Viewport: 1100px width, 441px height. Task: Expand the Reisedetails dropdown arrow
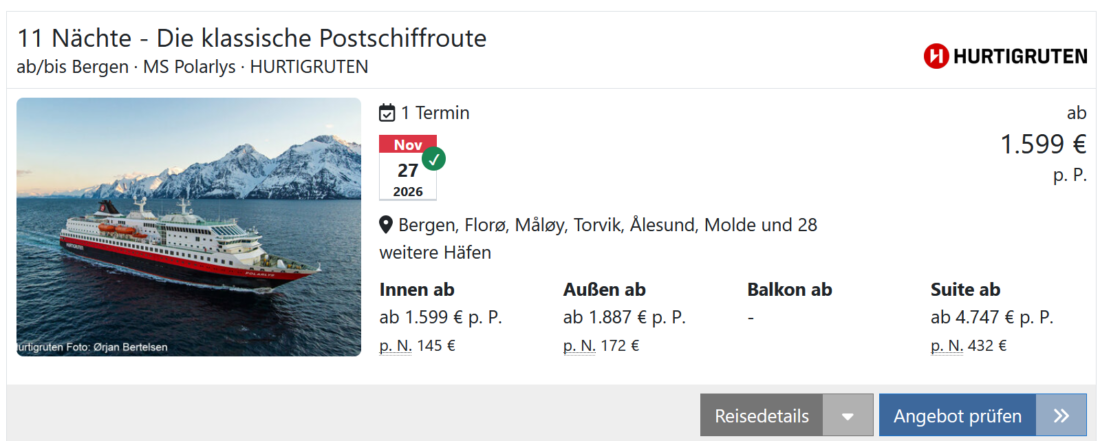pyautogui.click(x=848, y=416)
